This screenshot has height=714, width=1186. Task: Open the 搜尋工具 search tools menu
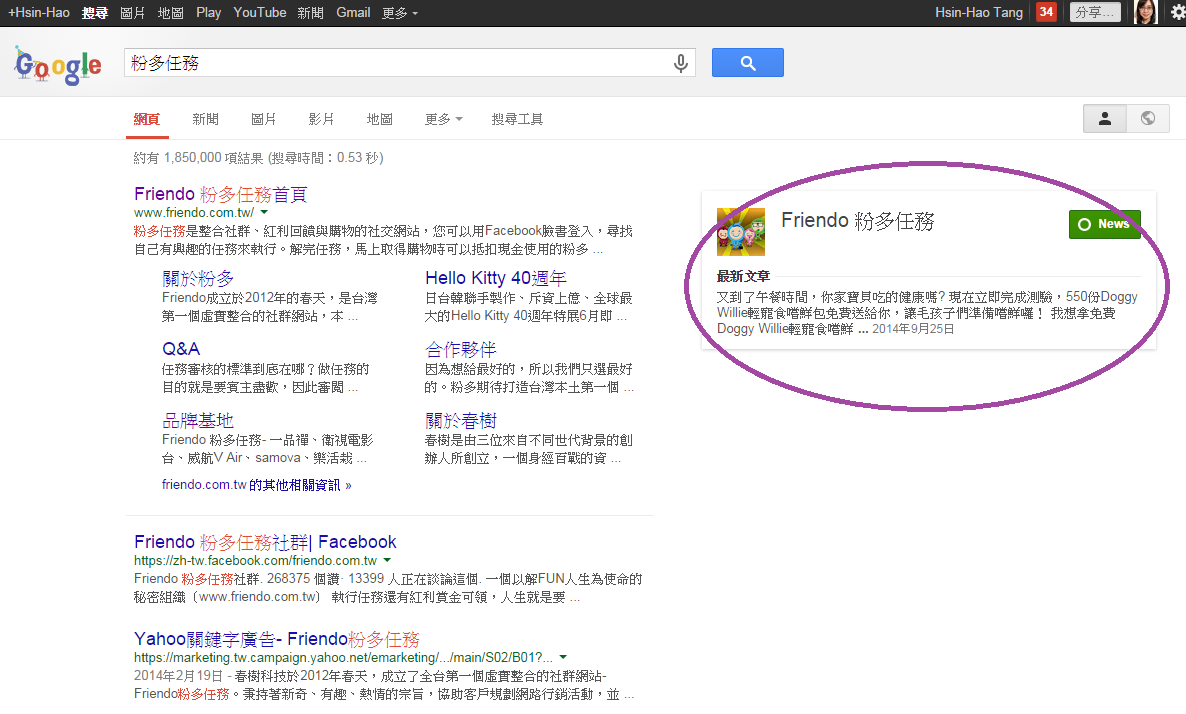pyautogui.click(x=517, y=119)
